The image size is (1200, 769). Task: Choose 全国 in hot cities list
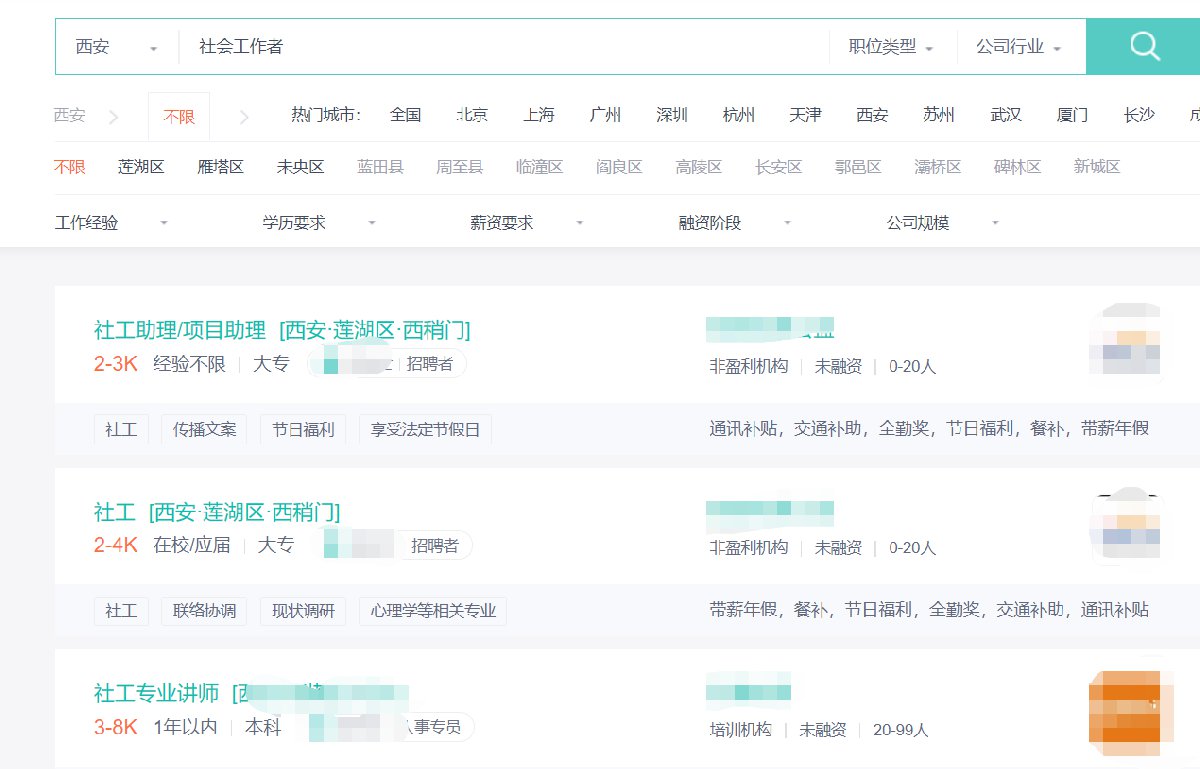405,115
